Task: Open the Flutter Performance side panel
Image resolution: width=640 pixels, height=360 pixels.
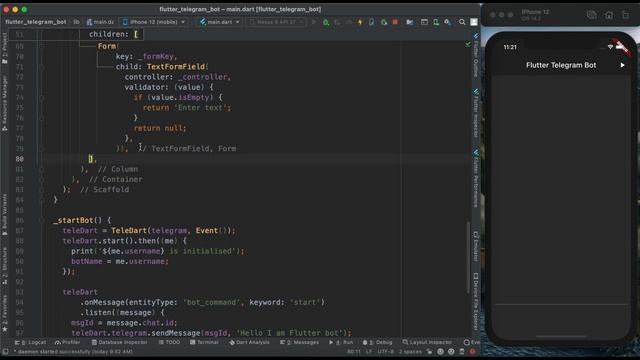Action: point(476,179)
